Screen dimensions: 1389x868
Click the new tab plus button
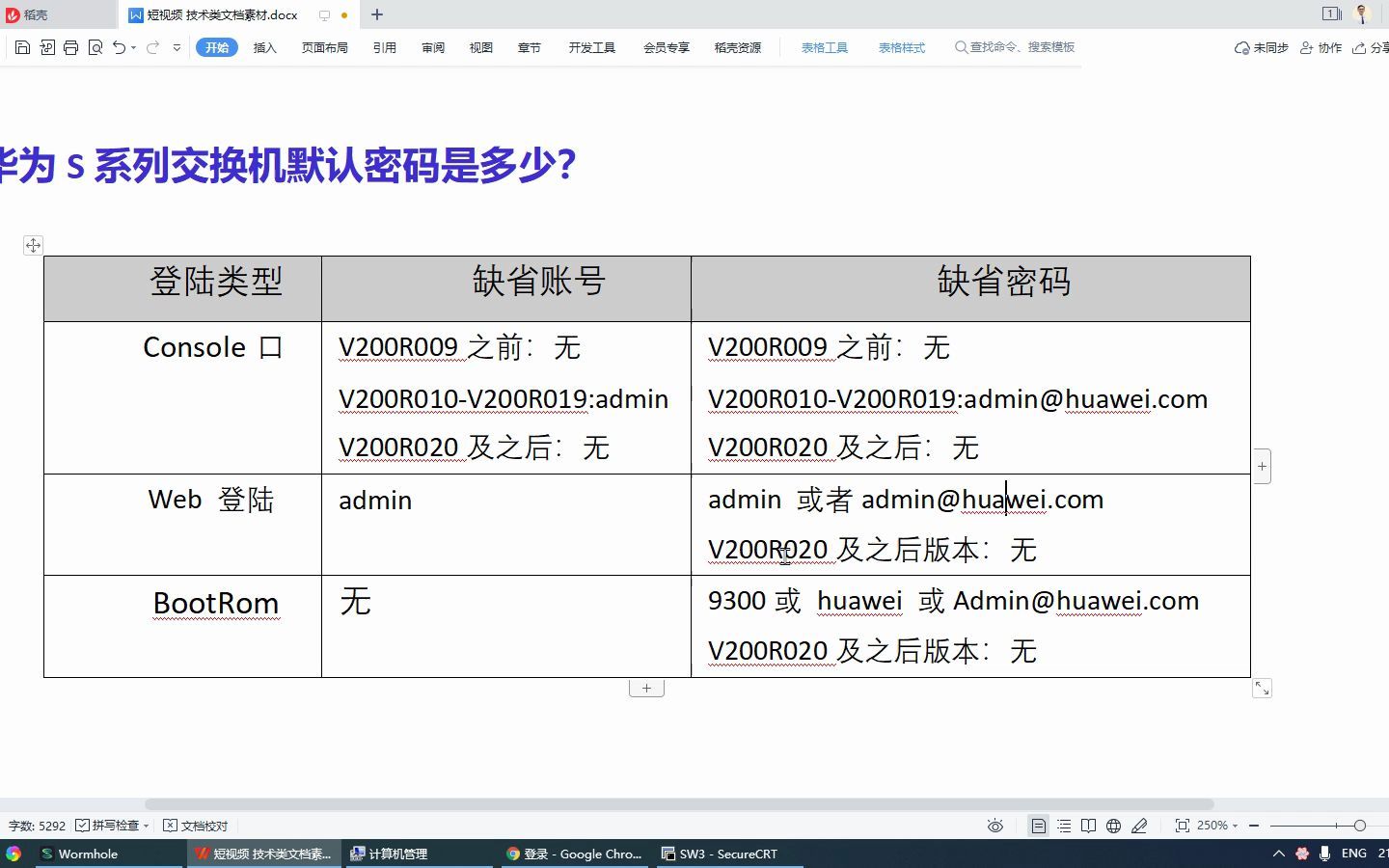tap(377, 14)
